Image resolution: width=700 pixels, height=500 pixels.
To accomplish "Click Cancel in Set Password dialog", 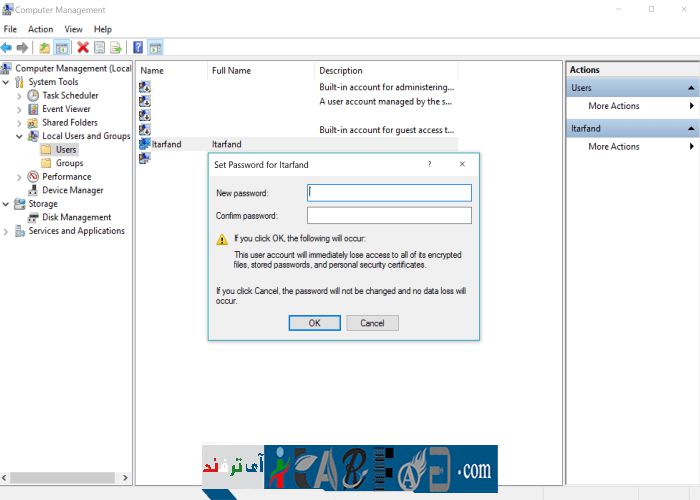I will (372, 323).
